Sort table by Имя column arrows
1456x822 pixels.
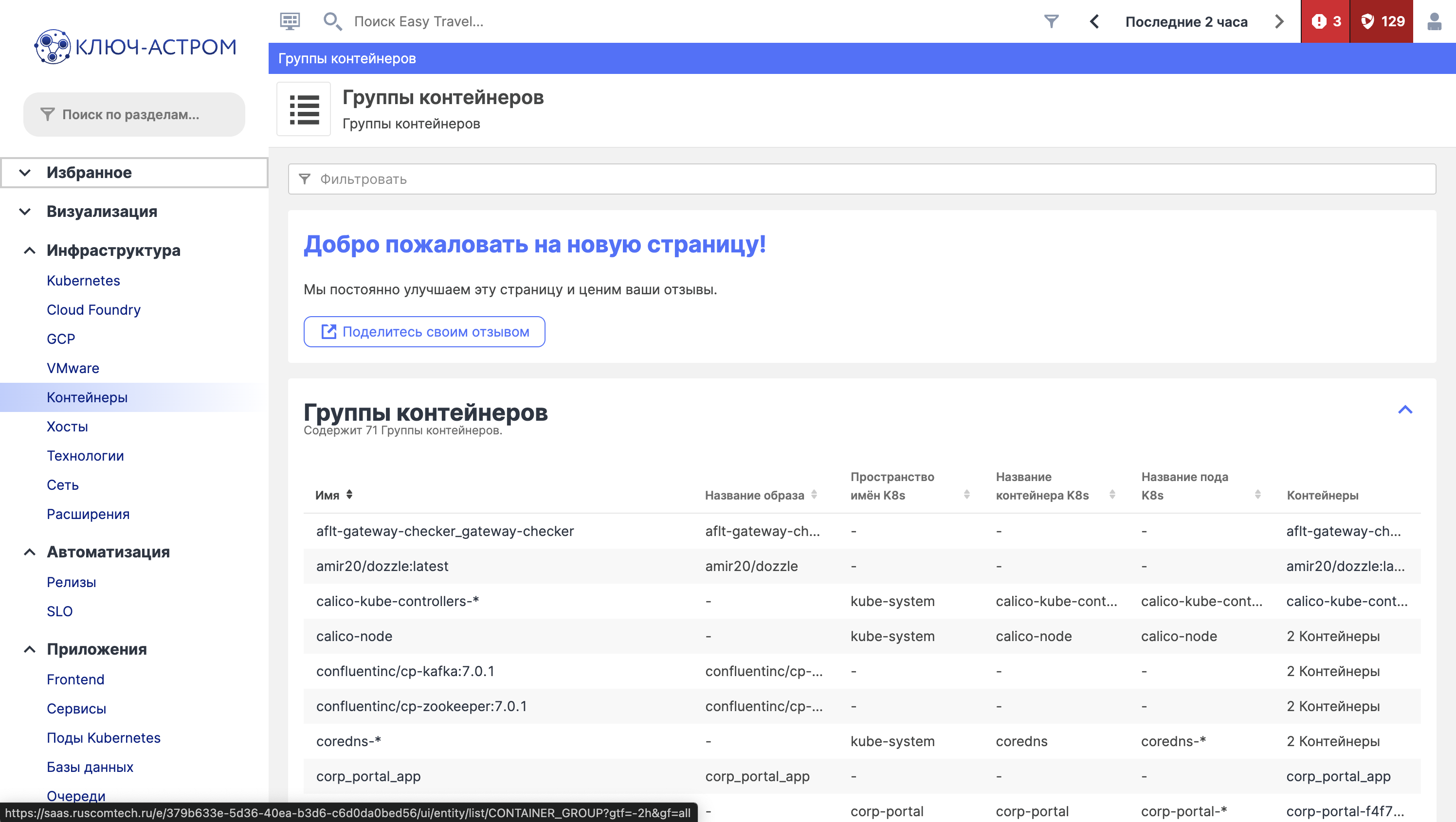click(x=349, y=494)
